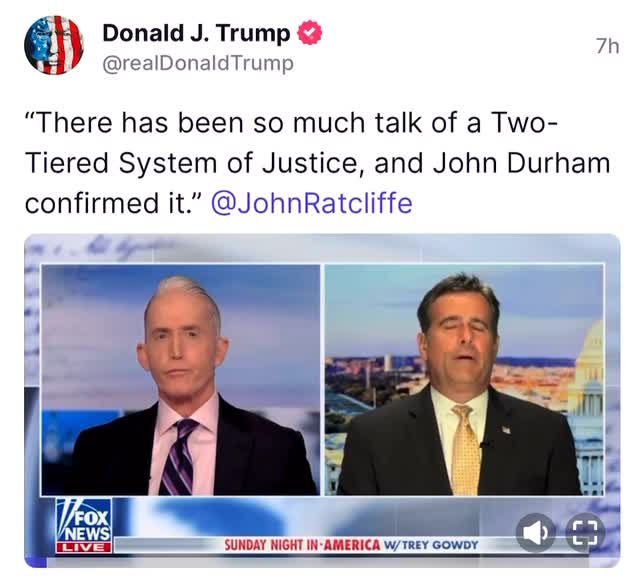Open the Donald J. Trump display name
The width and height of the screenshot is (640, 580).
(x=196, y=33)
